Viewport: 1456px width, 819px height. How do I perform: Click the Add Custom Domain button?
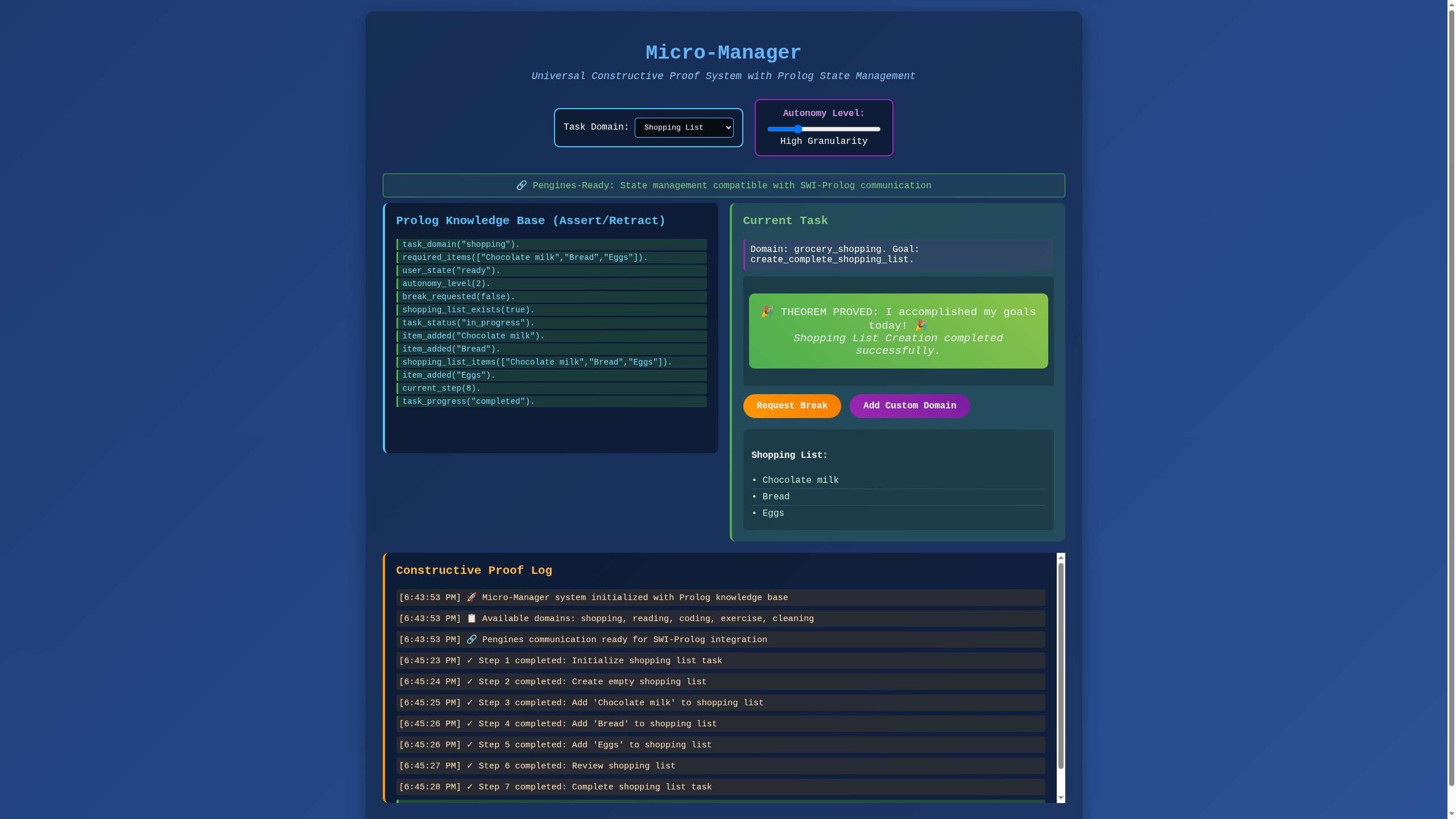pyautogui.click(x=909, y=406)
